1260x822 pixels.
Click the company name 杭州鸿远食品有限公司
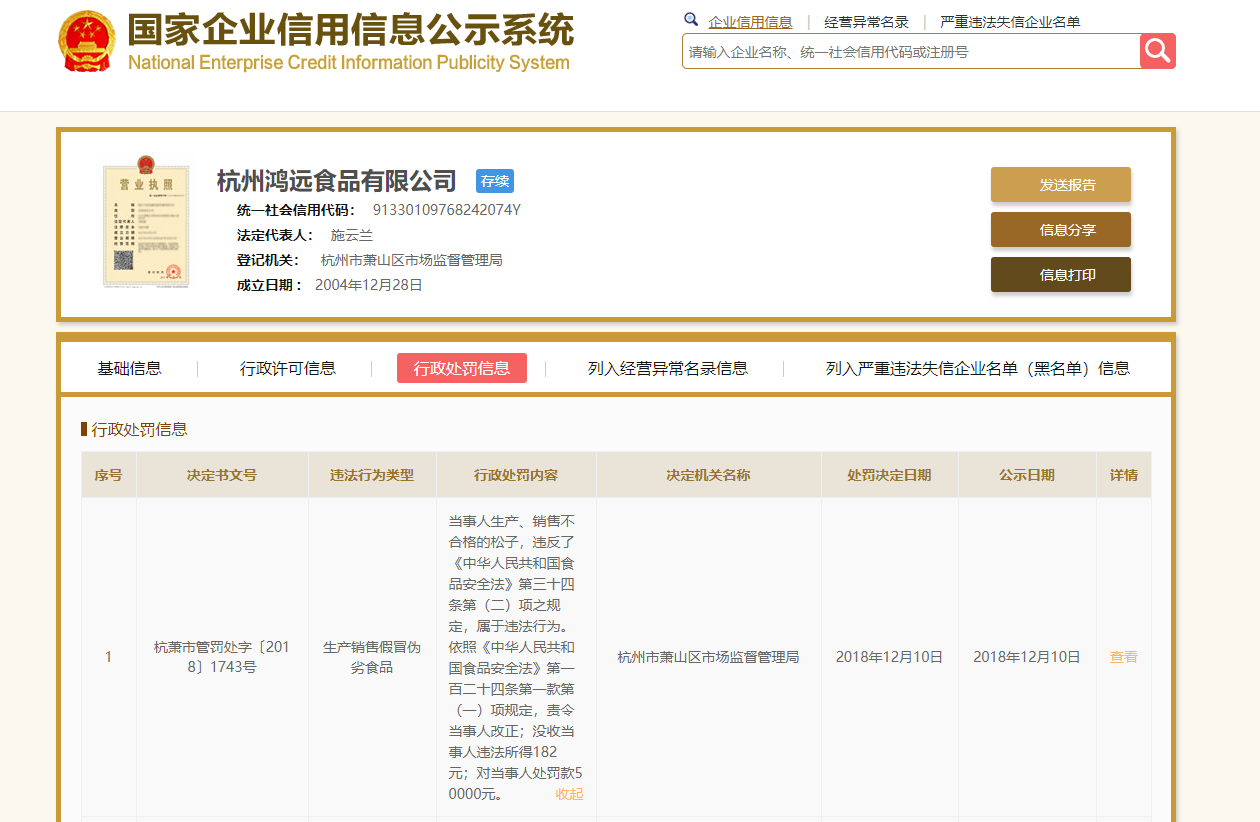pyautogui.click(x=337, y=181)
